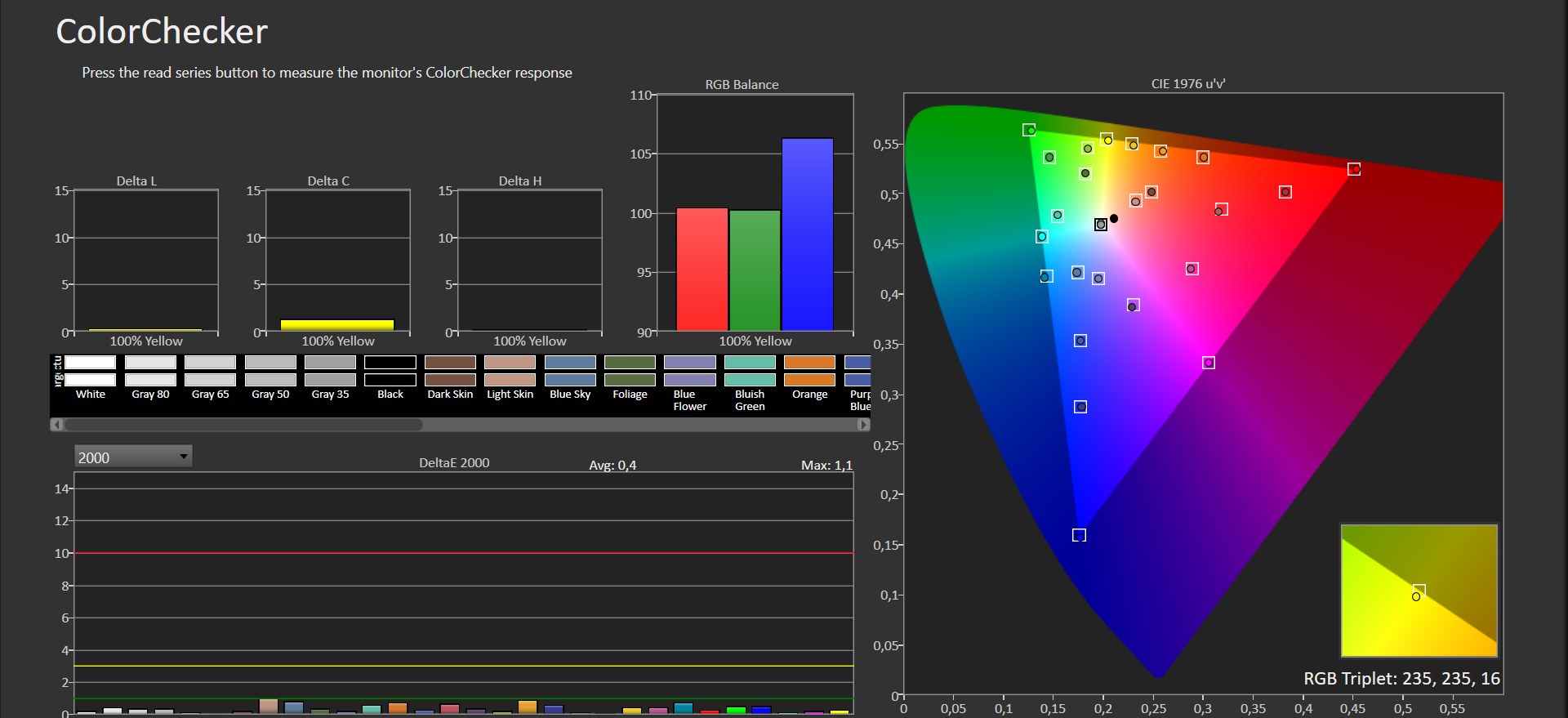Click the RGB Triplet: 235, 235, 16 readout

coord(1401,679)
